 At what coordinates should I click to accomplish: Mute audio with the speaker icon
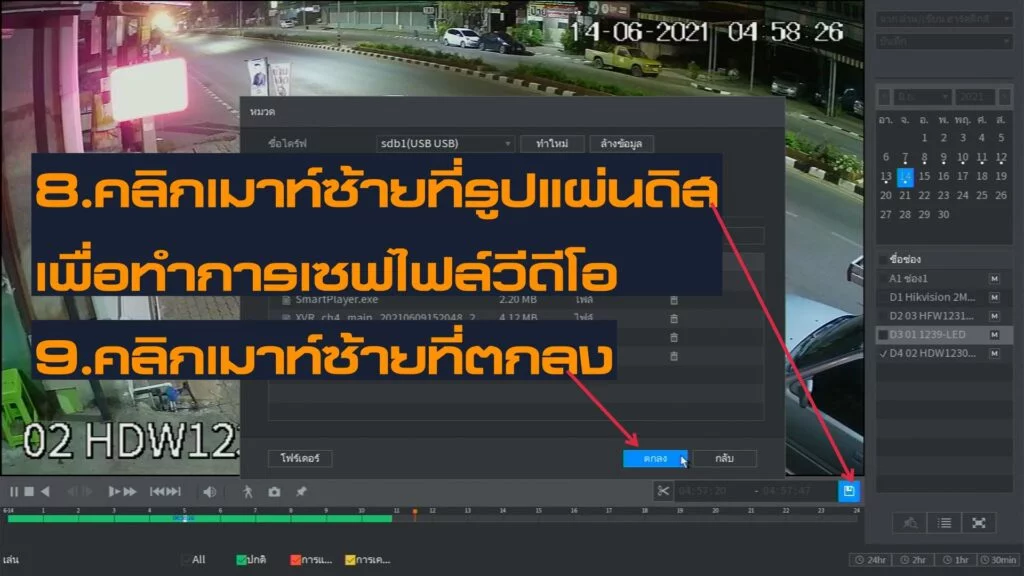210,492
